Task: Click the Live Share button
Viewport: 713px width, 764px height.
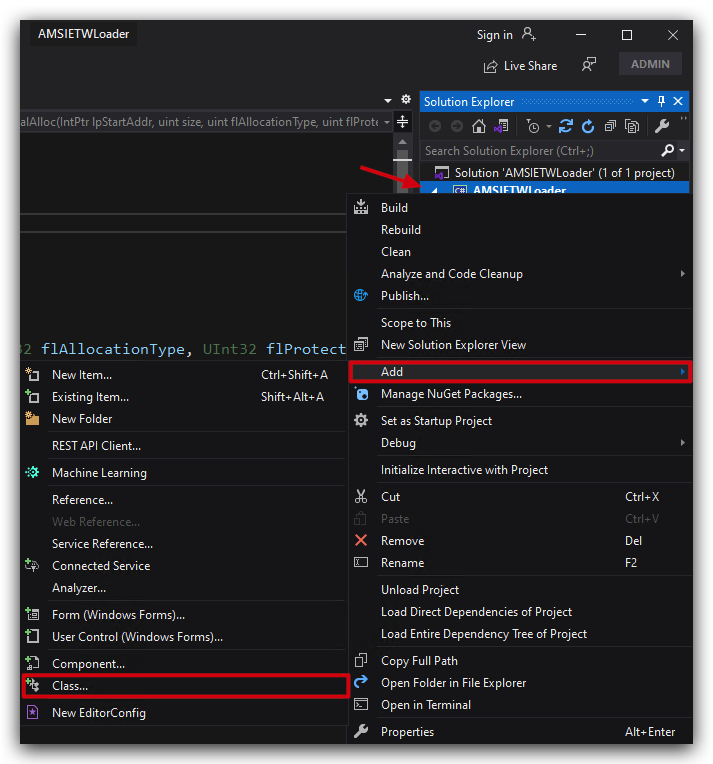Action: pos(520,66)
